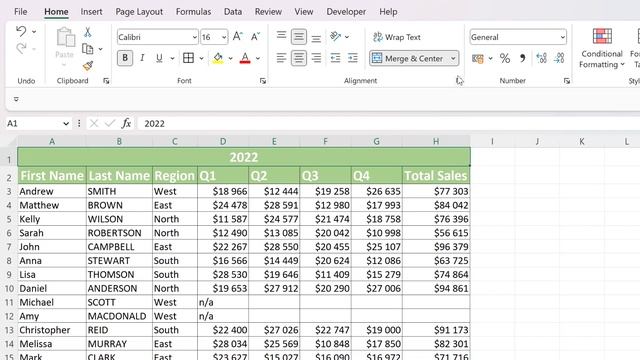Viewport: 640px width, 360px height.
Task: Click the Name Box showing A1
Action: click(x=33, y=123)
